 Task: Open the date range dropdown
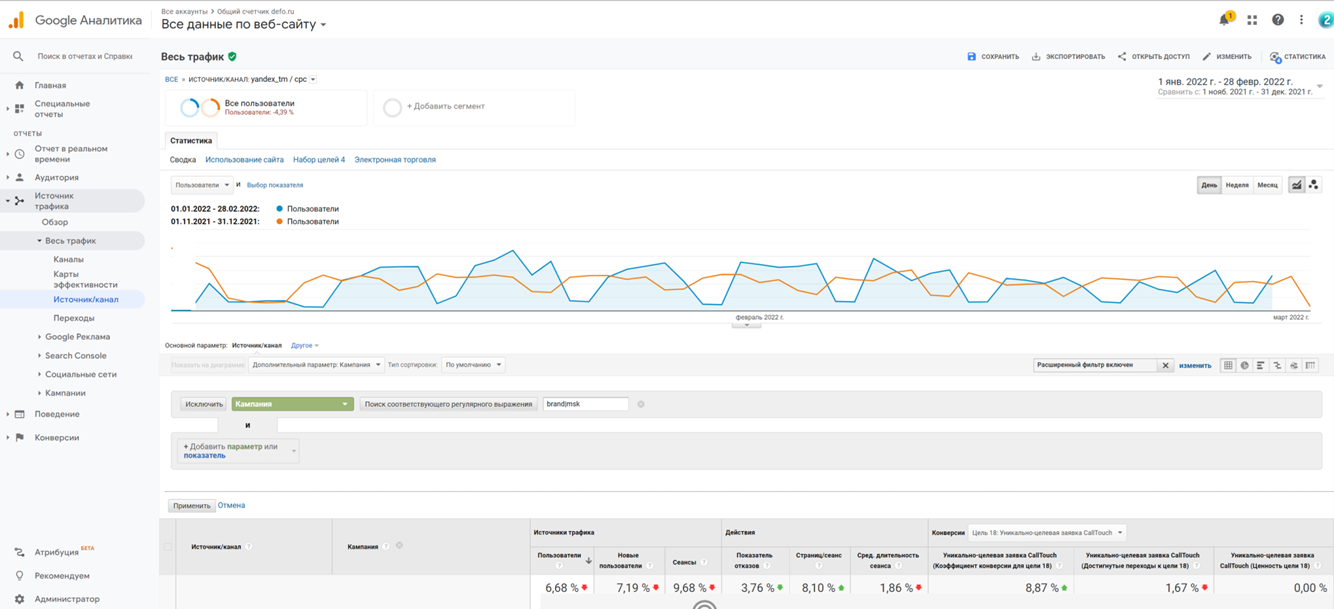tap(1319, 86)
